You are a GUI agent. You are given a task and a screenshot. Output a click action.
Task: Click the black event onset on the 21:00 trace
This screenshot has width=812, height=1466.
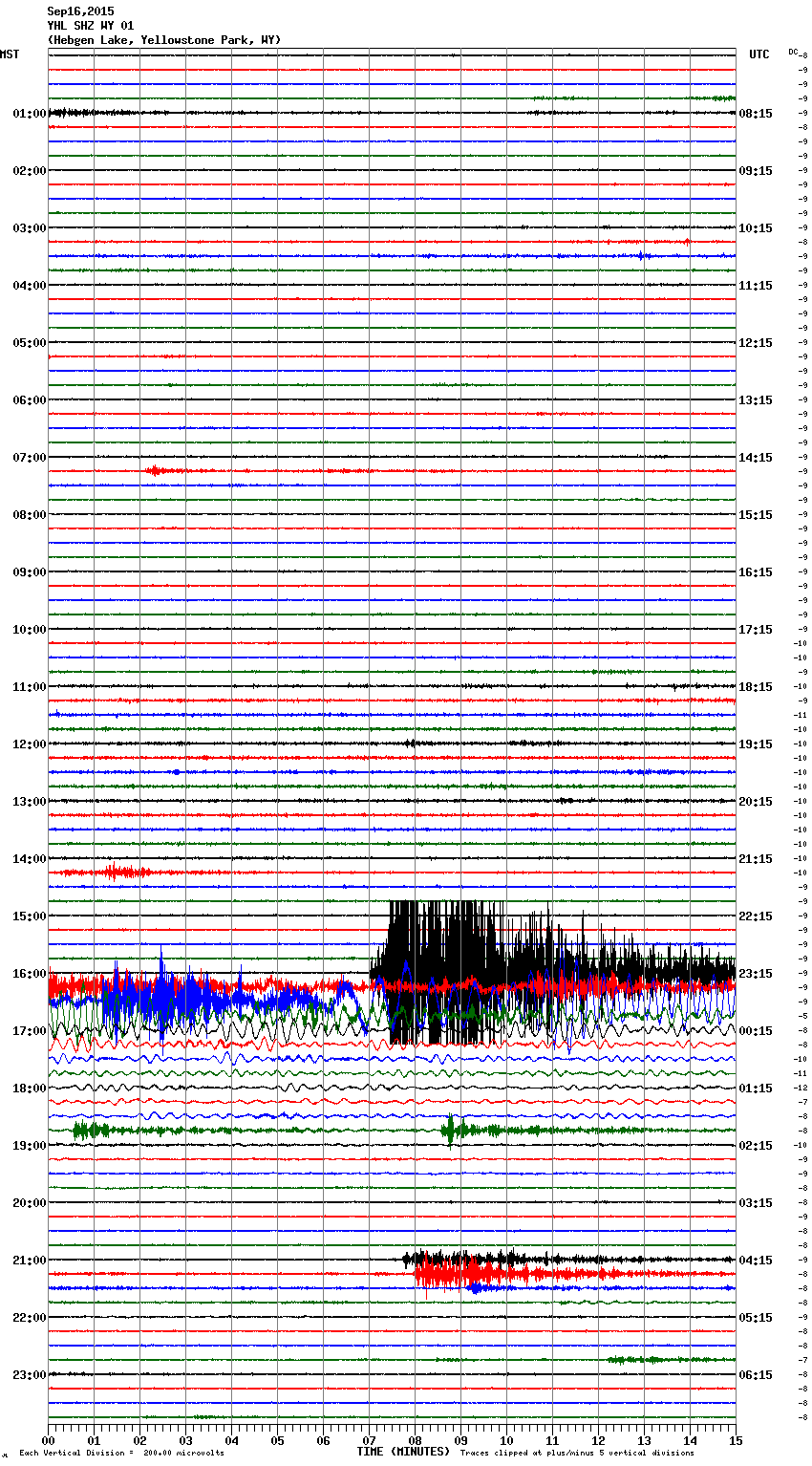tap(409, 1259)
